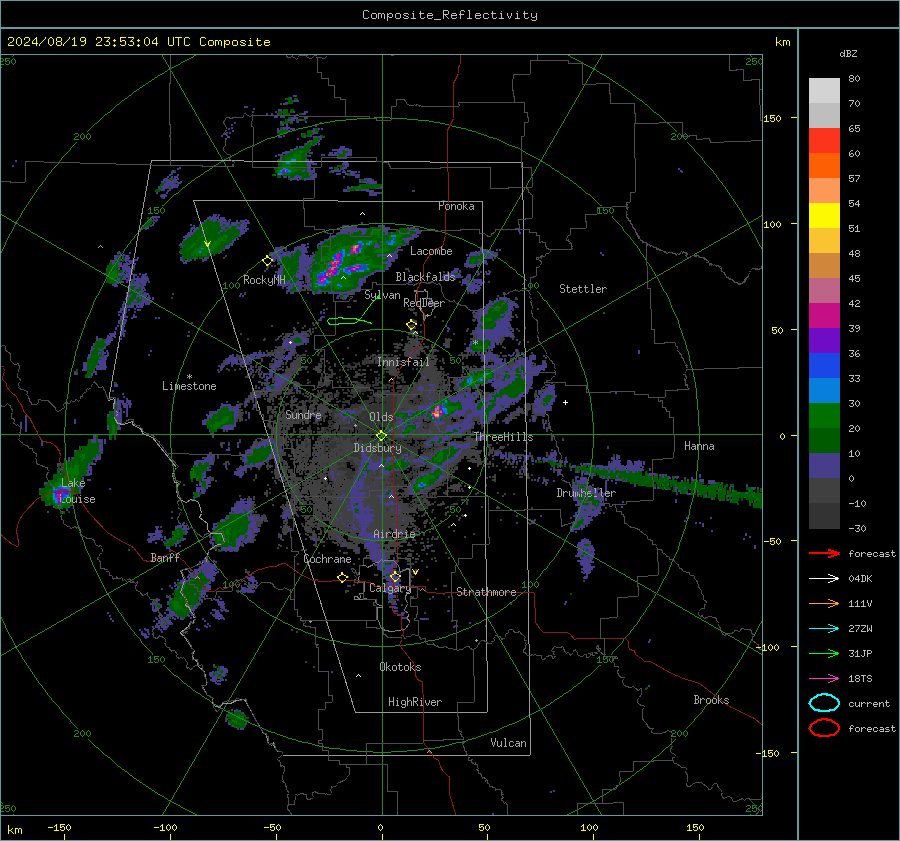Click the Vulcan city label
900x841 pixels.
508,743
